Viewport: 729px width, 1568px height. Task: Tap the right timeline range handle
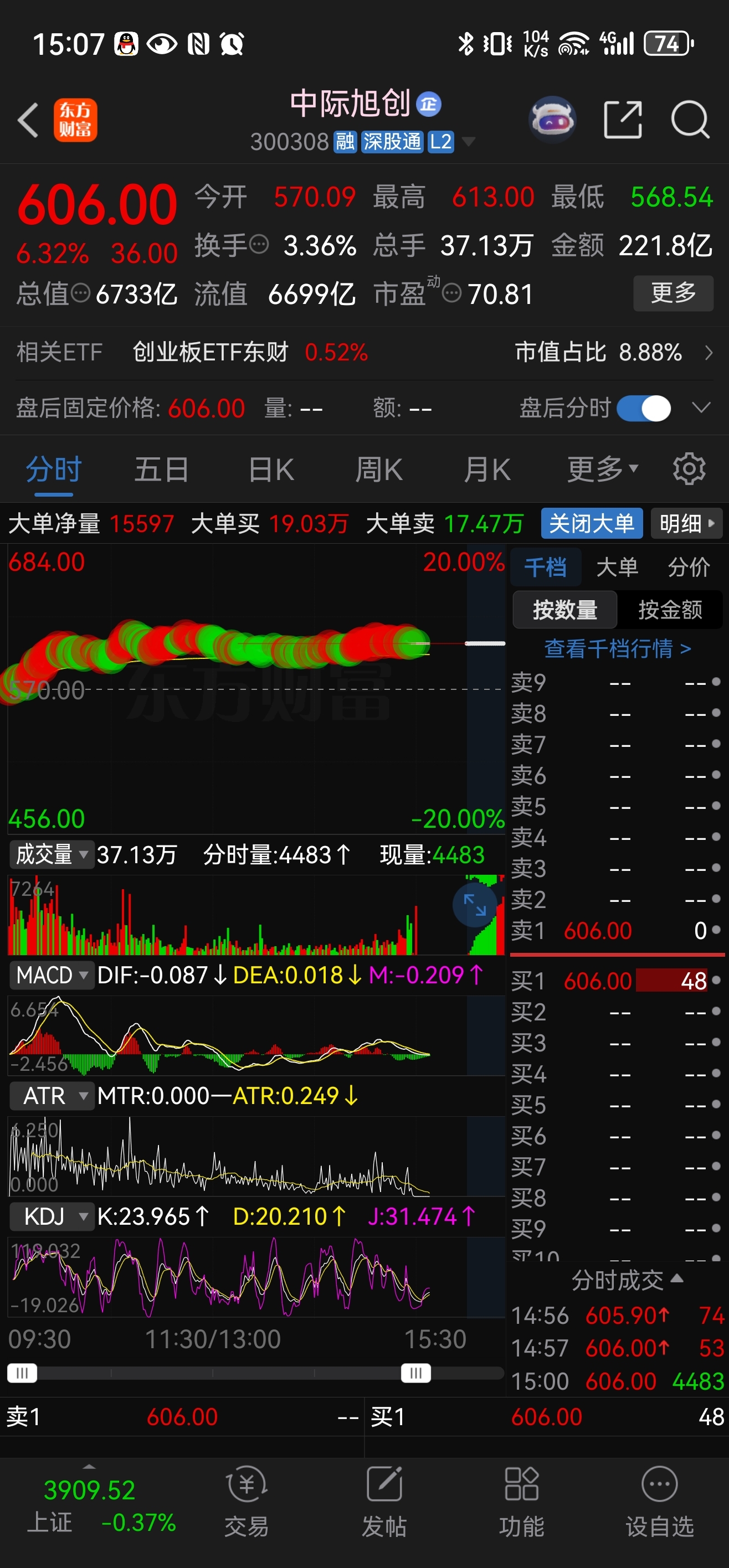click(x=416, y=1373)
